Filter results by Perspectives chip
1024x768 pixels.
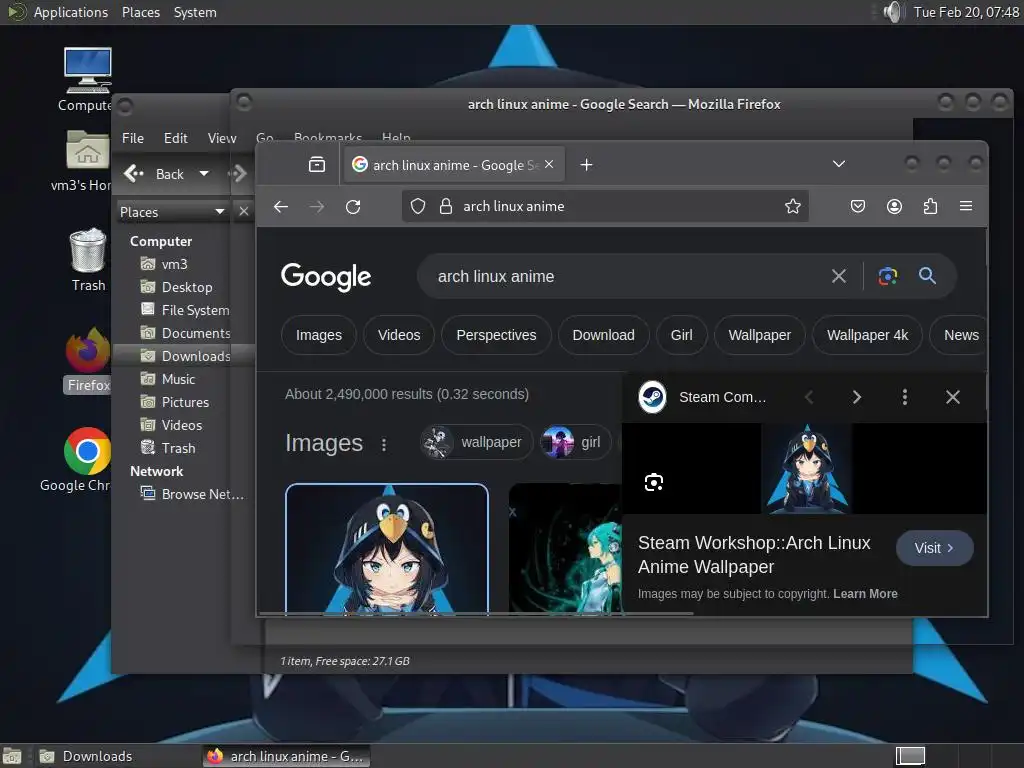pos(496,335)
